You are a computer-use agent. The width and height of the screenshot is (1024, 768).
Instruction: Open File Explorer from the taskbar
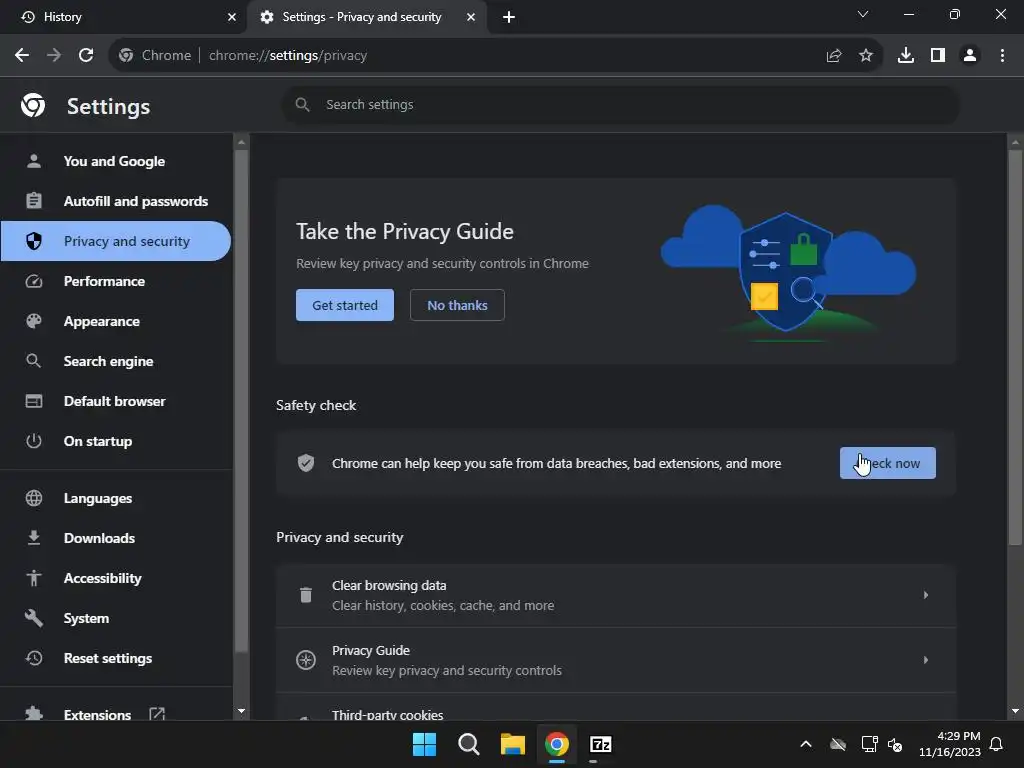click(513, 744)
